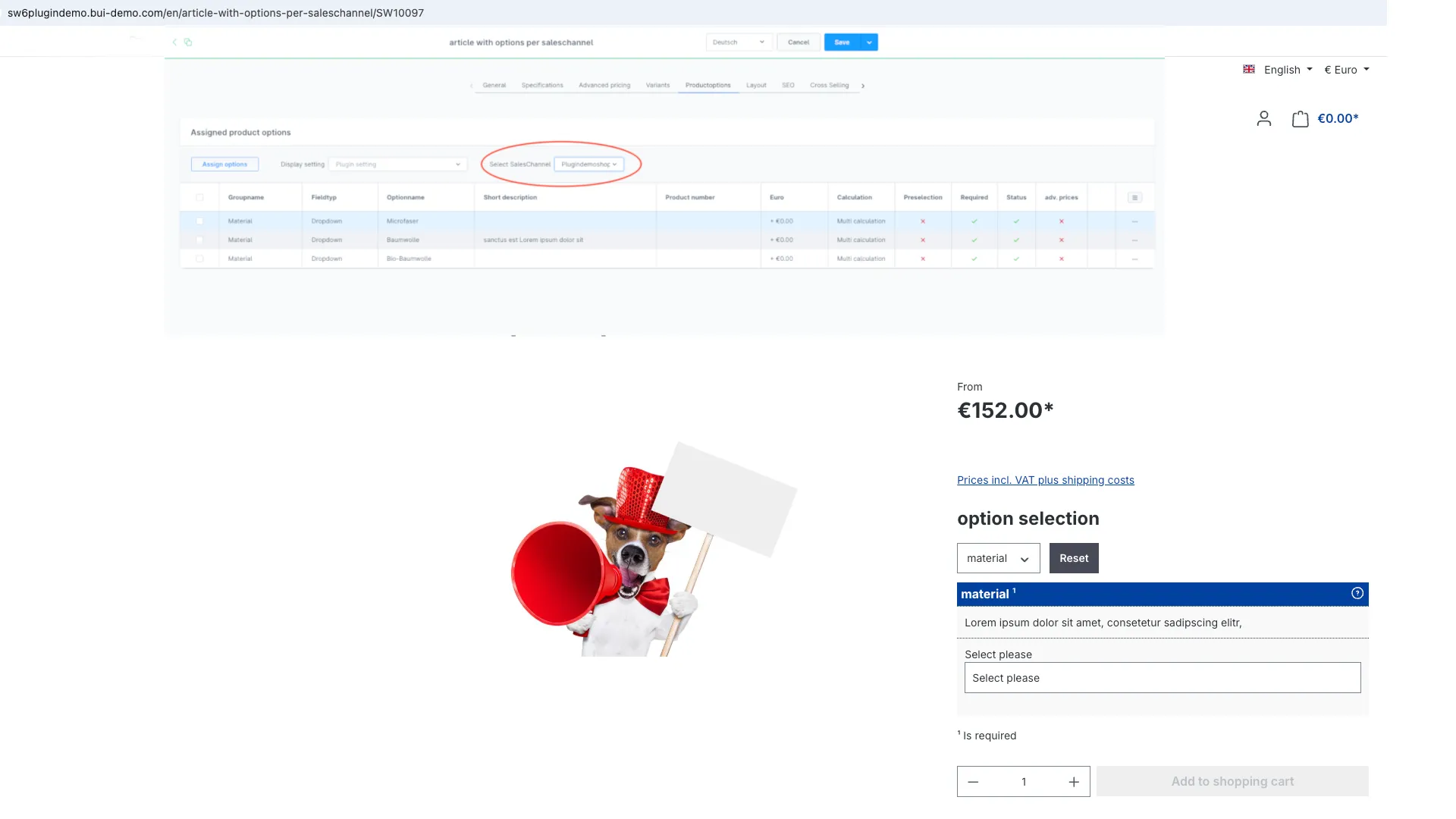This screenshot has width=1456, height=819.
Task: Toggle the select-all checkbox in the table header
Action: pyautogui.click(x=200, y=196)
